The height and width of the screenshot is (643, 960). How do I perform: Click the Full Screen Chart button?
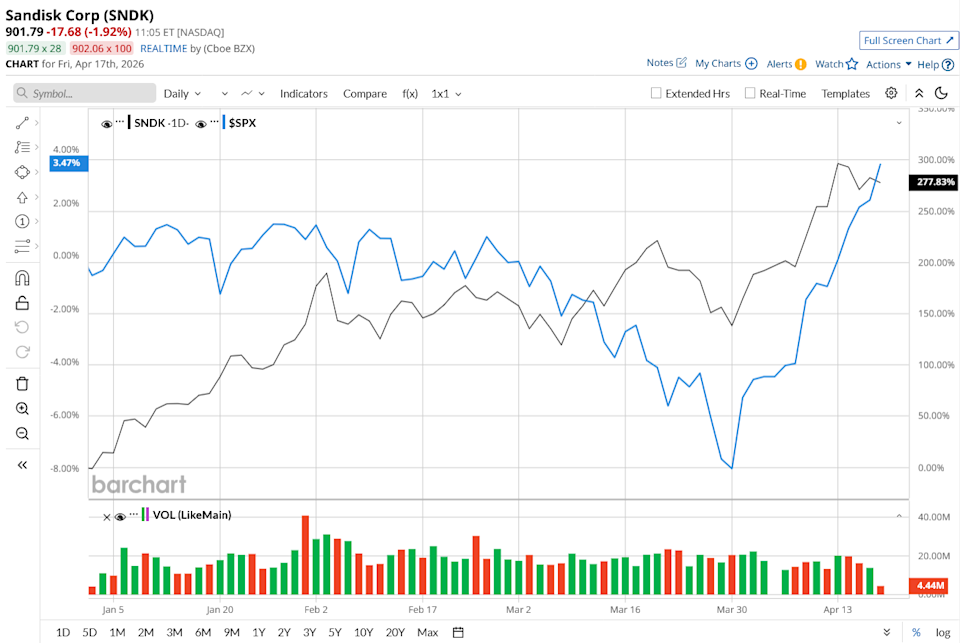(x=908, y=40)
